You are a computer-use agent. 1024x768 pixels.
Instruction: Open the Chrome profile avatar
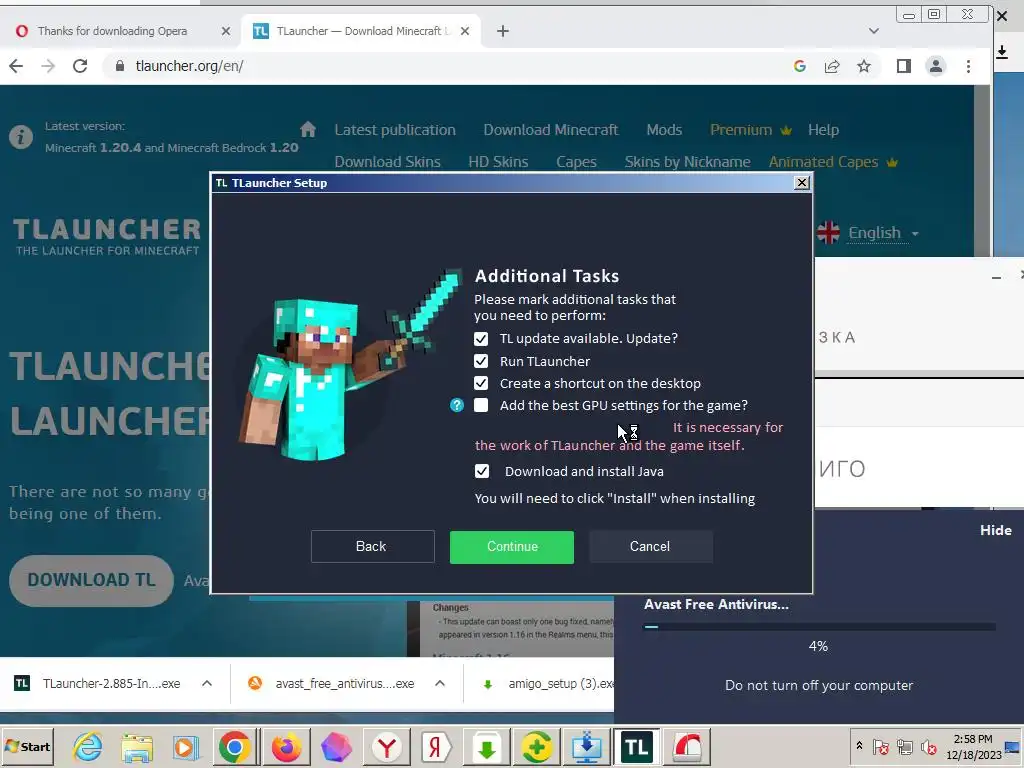coord(936,66)
